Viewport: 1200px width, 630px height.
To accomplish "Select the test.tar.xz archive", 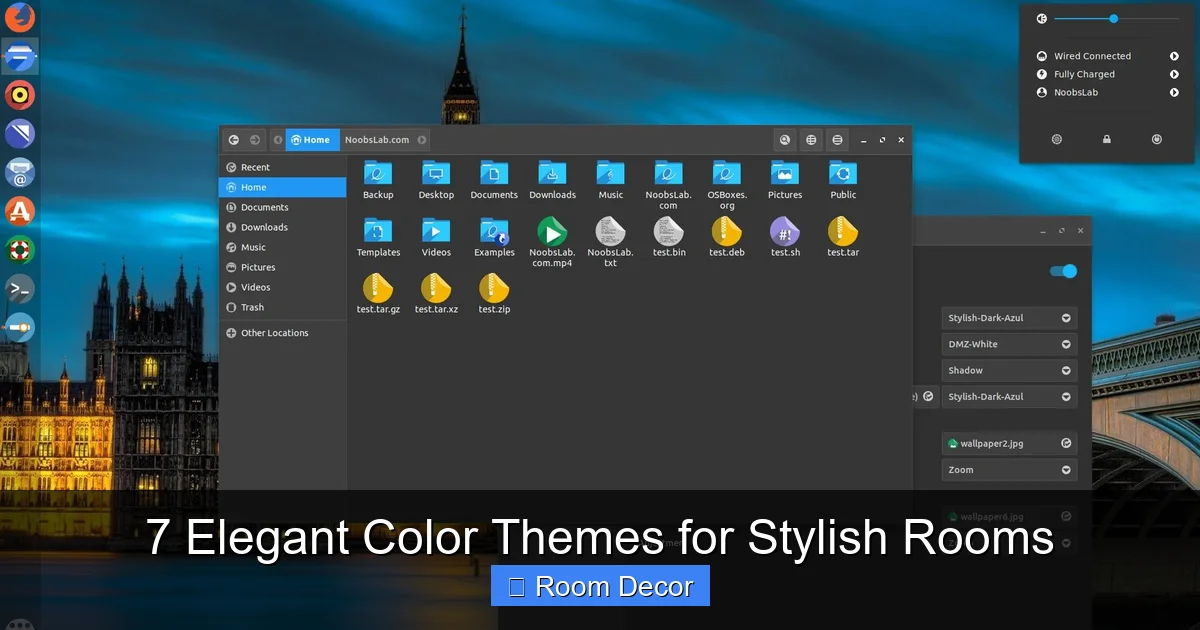I will pyautogui.click(x=436, y=294).
